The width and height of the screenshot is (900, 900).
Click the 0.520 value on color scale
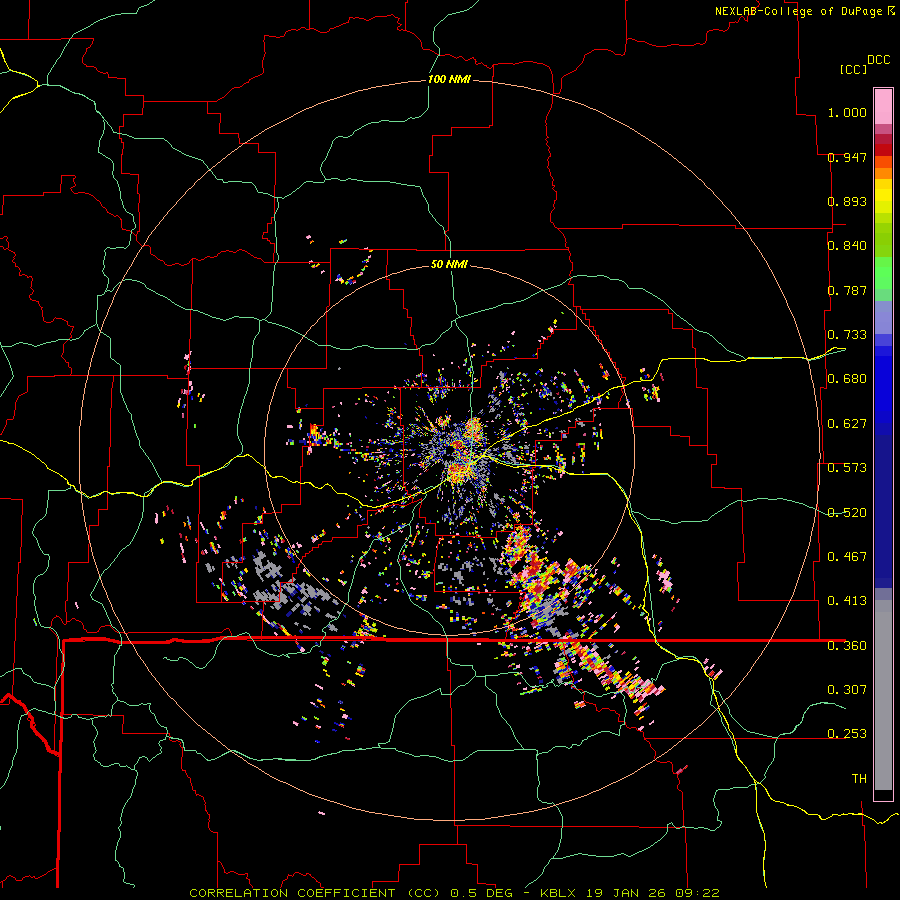tap(847, 513)
